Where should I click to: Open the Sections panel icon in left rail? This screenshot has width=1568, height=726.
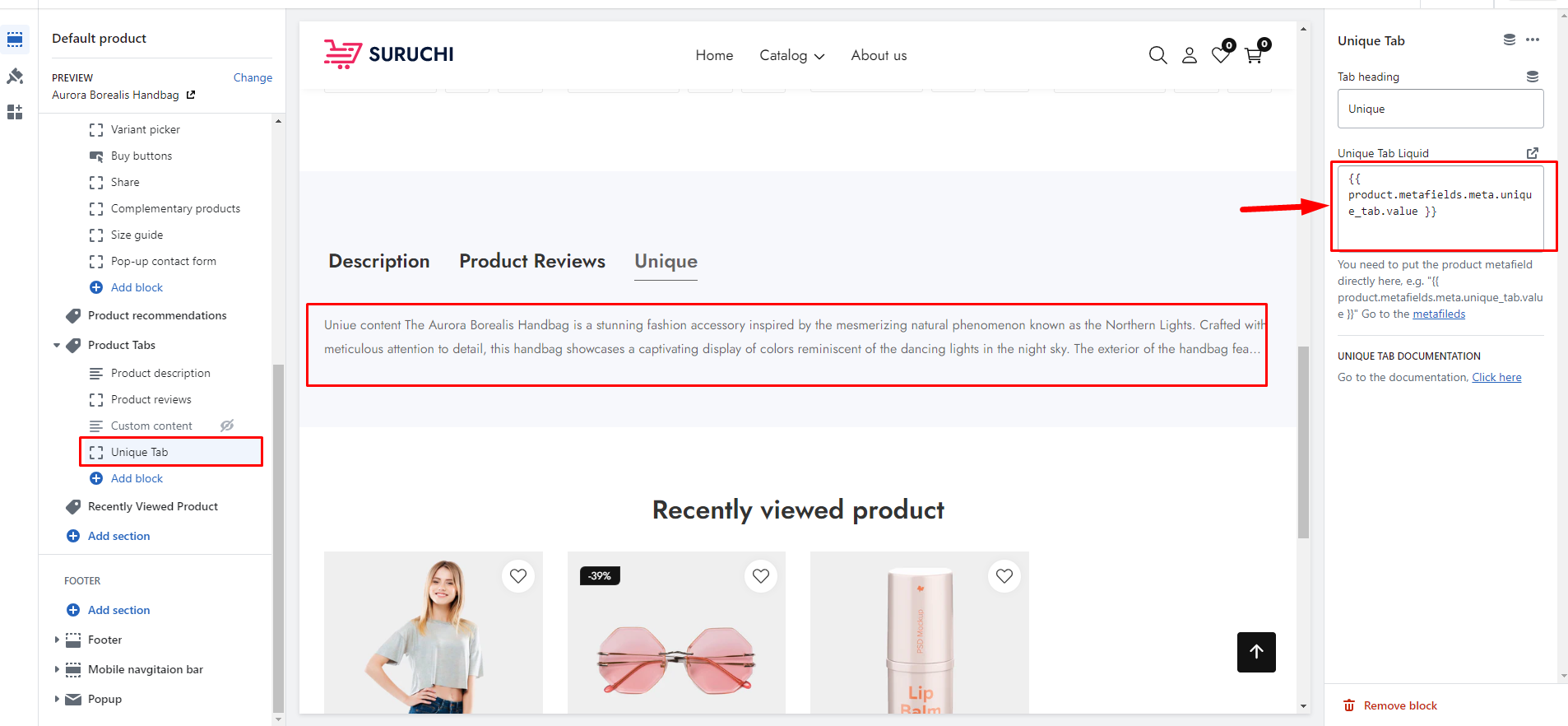(15, 40)
